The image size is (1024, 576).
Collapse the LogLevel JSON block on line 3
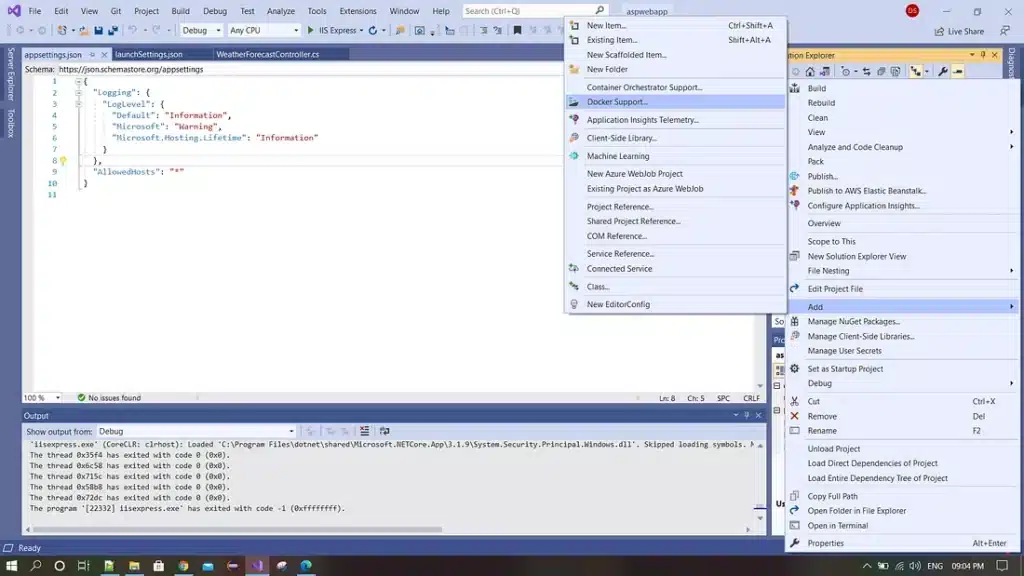click(78, 104)
